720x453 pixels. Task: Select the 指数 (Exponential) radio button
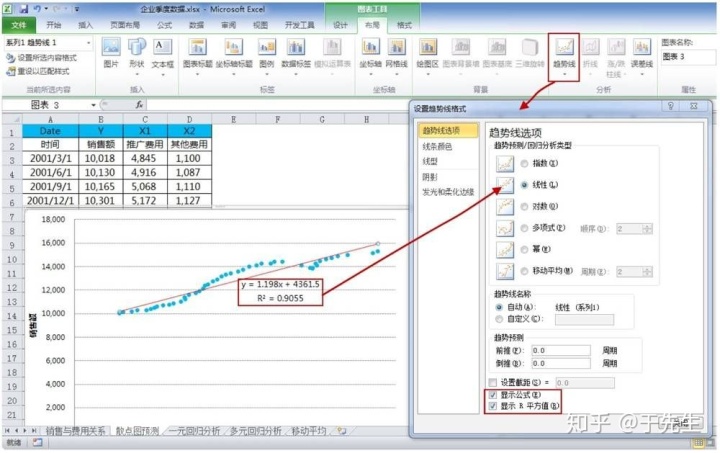pyautogui.click(x=524, y=163)
